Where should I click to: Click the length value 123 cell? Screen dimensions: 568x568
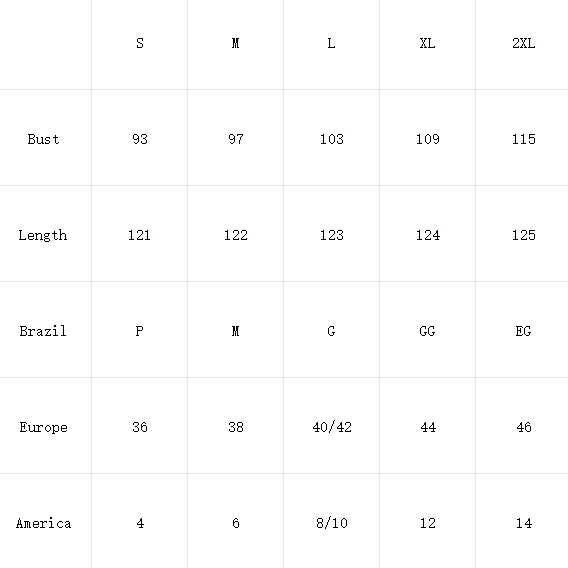331,235
